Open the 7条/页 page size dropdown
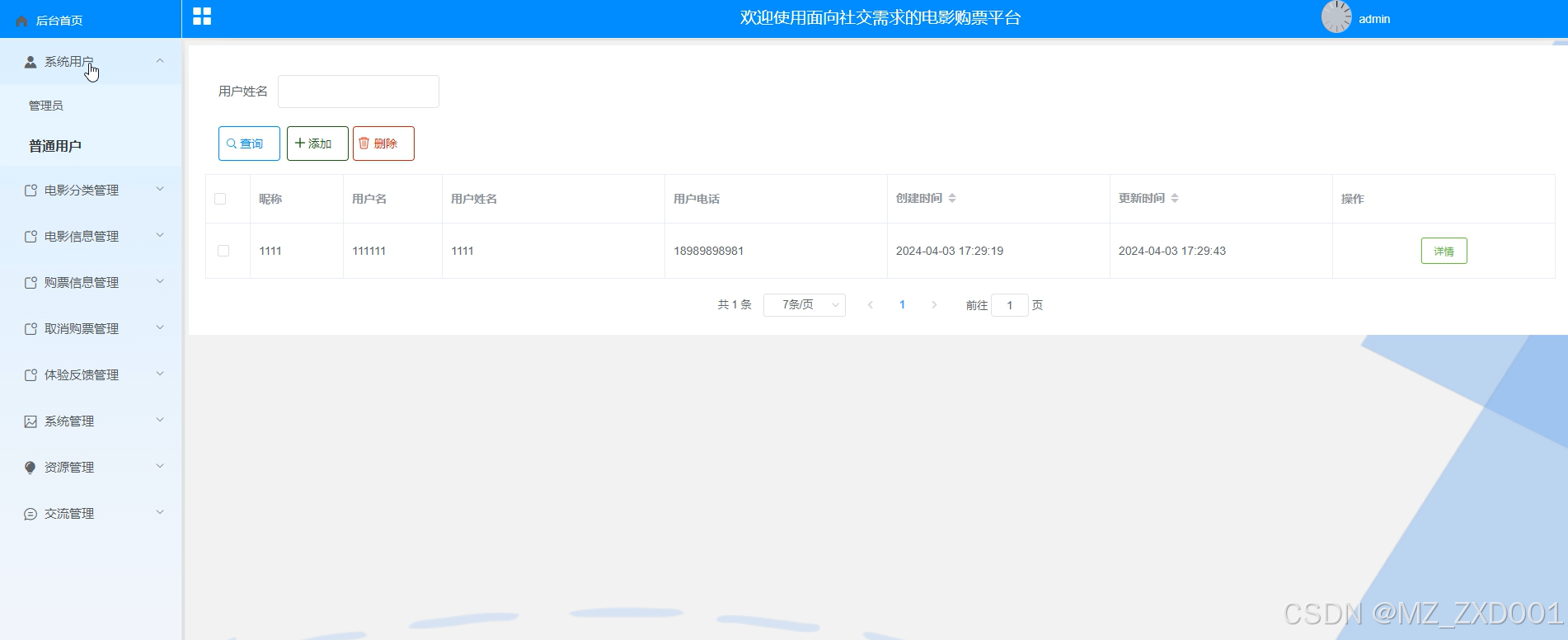 pos(805,305)
